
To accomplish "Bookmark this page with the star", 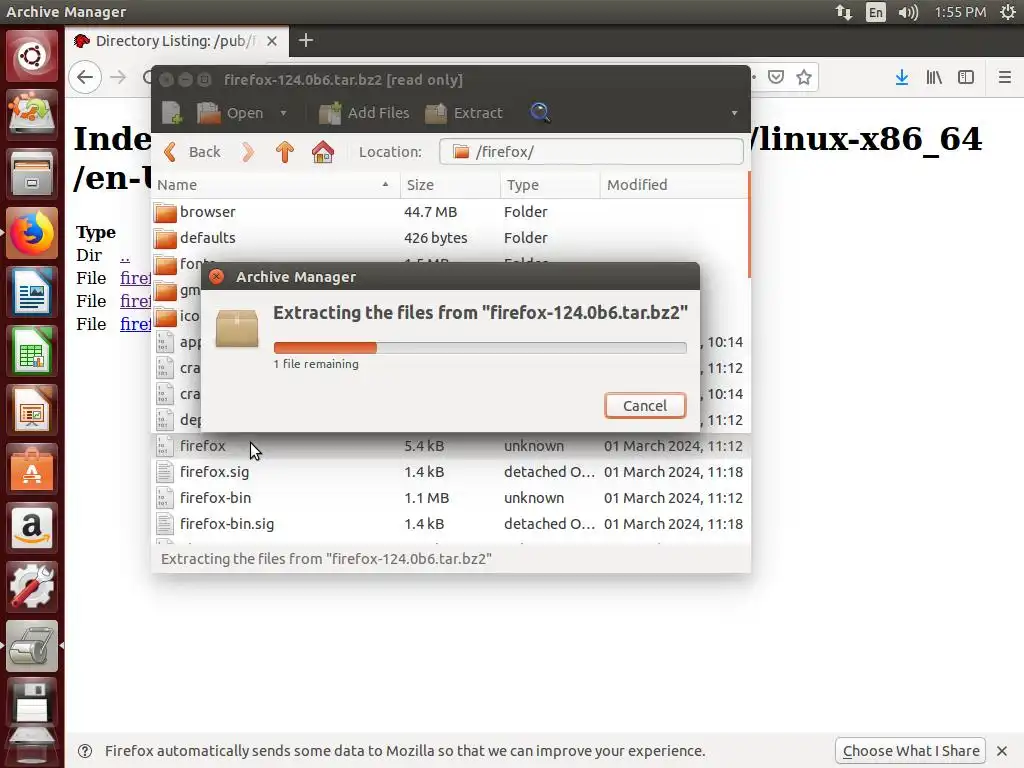I will 804,77.
